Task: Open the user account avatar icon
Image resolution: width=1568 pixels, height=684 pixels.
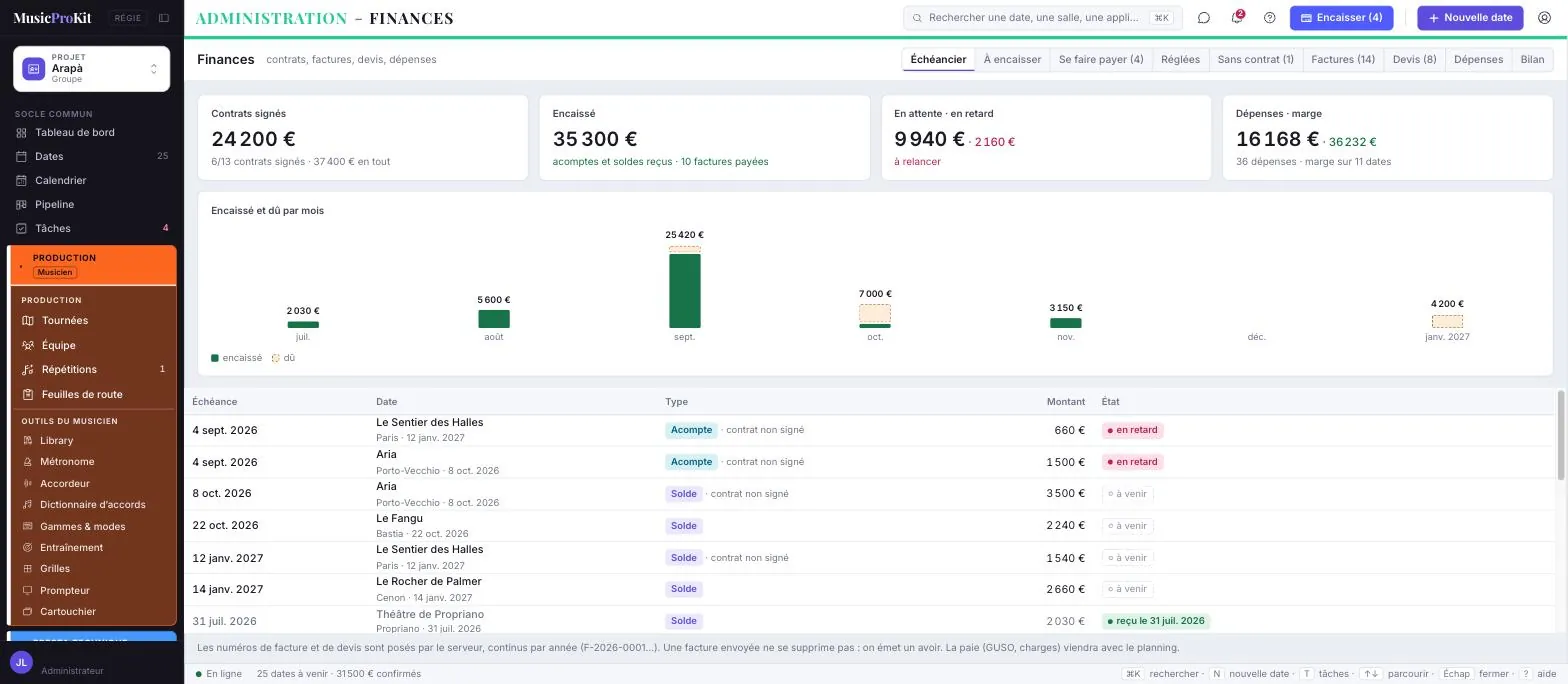Action: pos(1544,18)
